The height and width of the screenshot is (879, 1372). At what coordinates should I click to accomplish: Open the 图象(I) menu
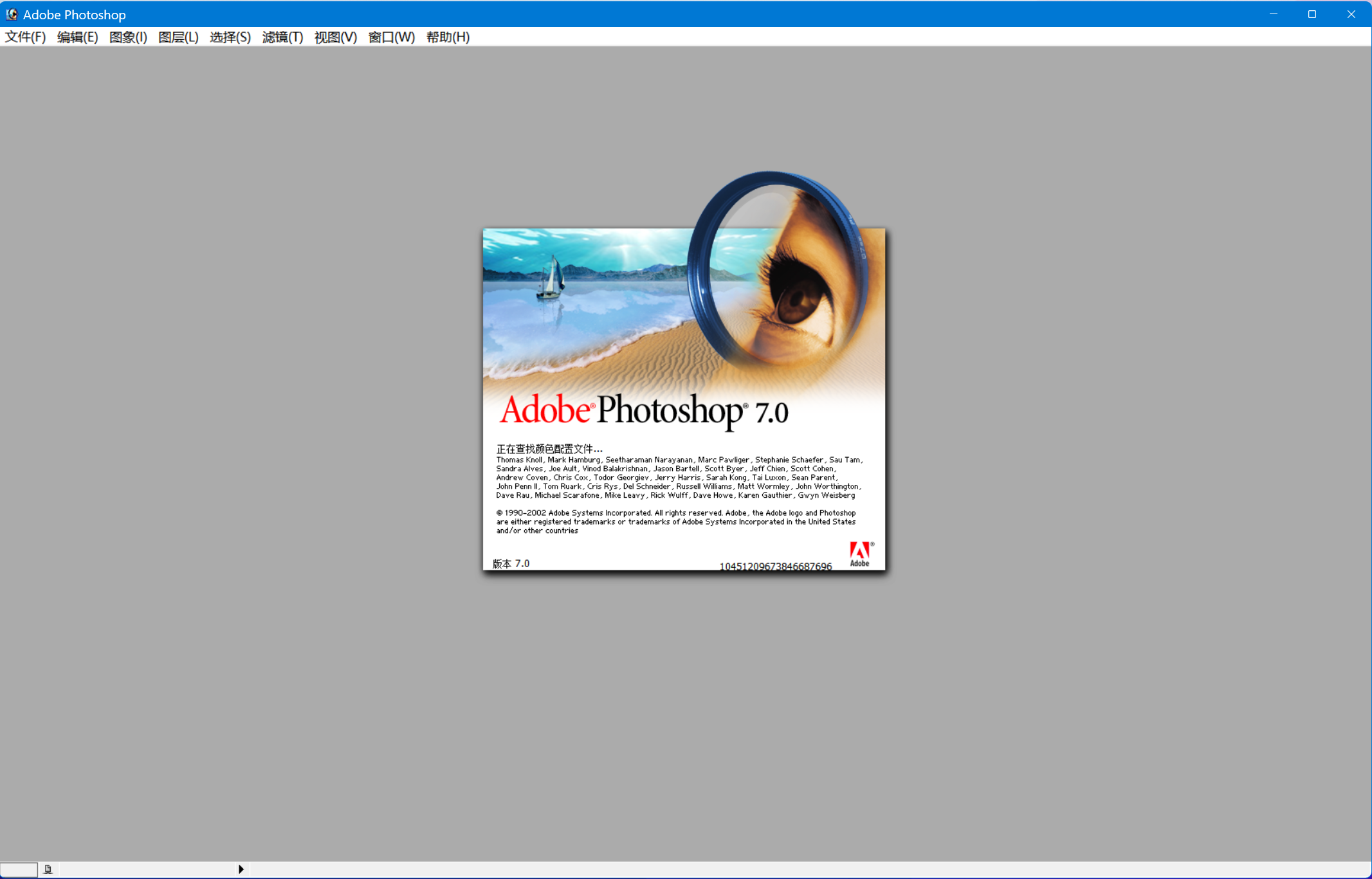point(128,37)
